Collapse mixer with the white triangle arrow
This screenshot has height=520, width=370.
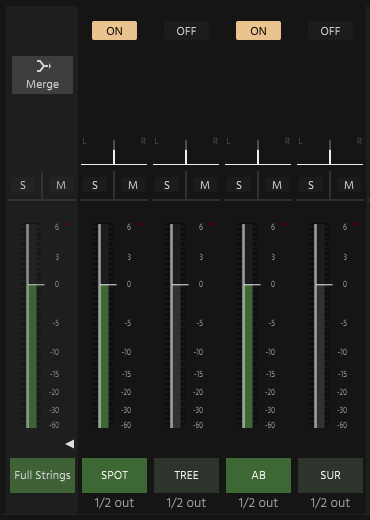[x=70, y=444]
